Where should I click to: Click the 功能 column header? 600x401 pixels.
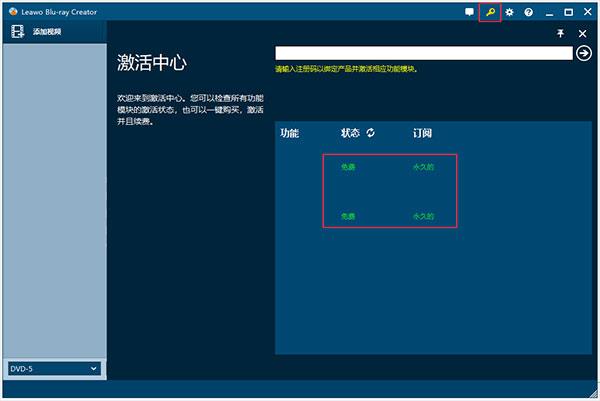click(289, 133)
